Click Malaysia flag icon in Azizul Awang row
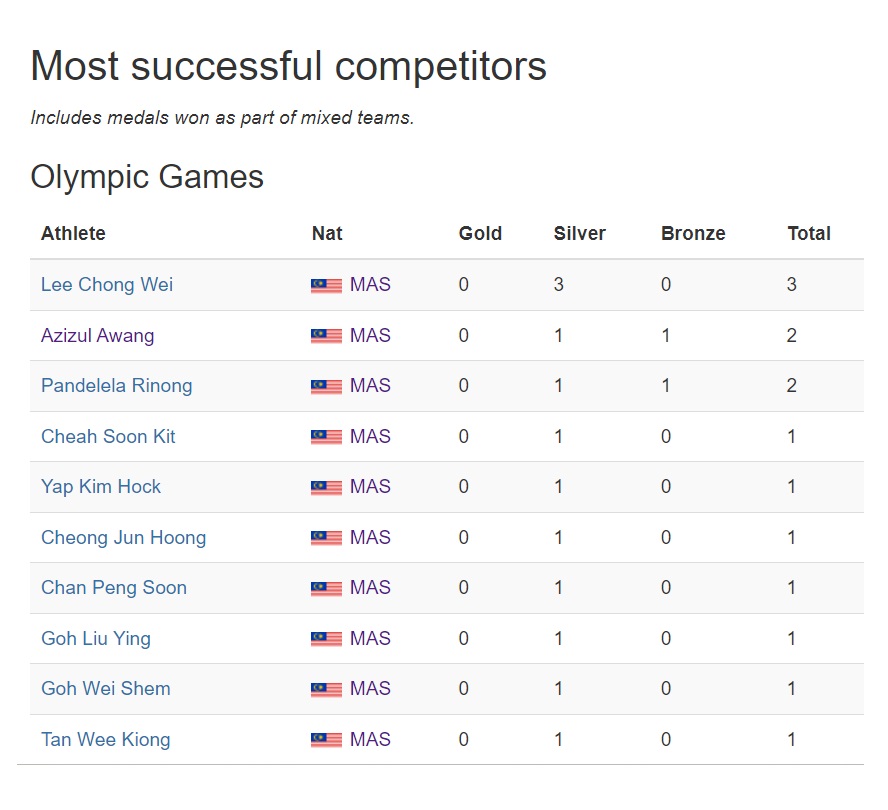Image resolution: width=888 pixels, height=810 pixels. click(x=326, y=336)
